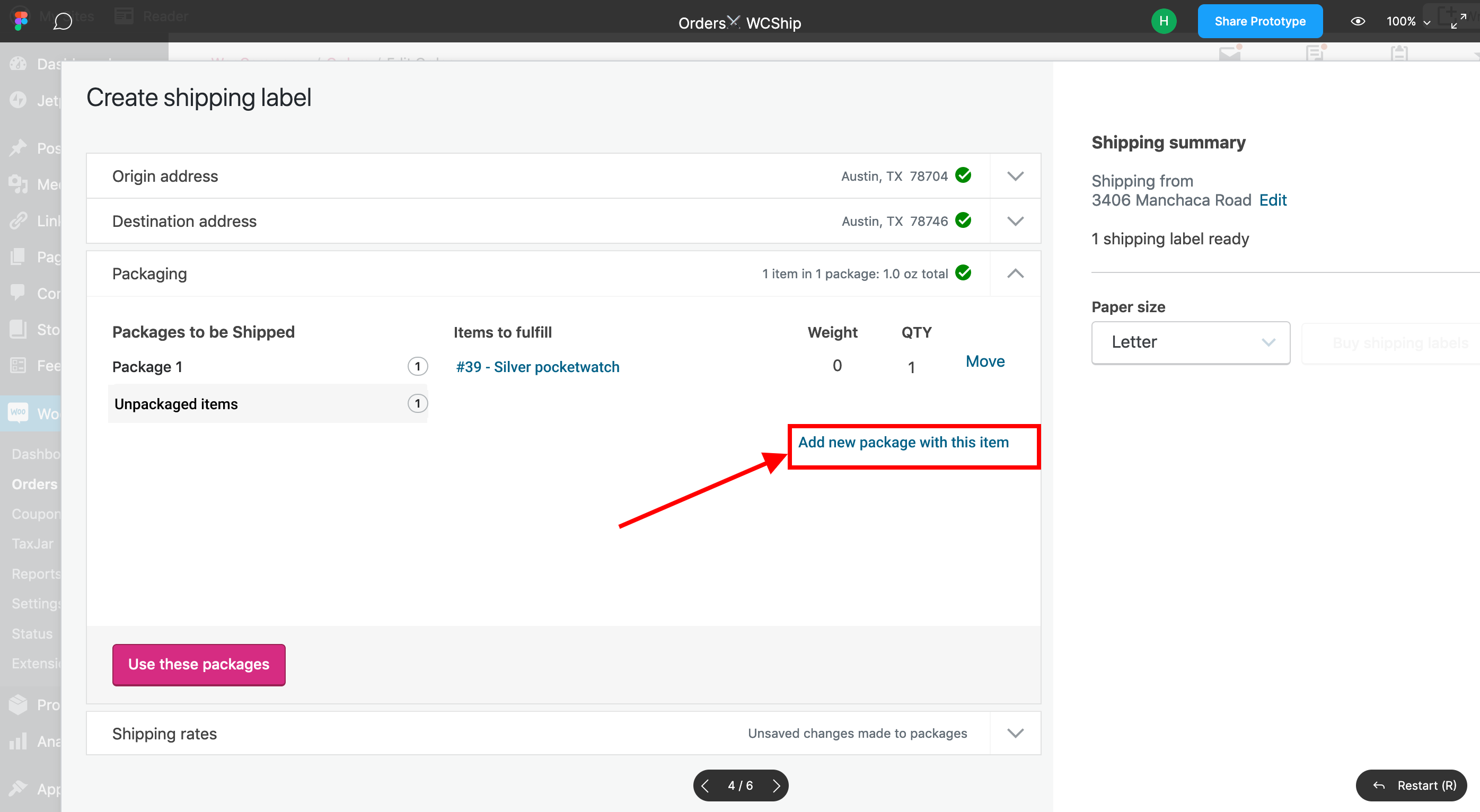
Task: Click Add new package with this item
Action: coord(903,442)
